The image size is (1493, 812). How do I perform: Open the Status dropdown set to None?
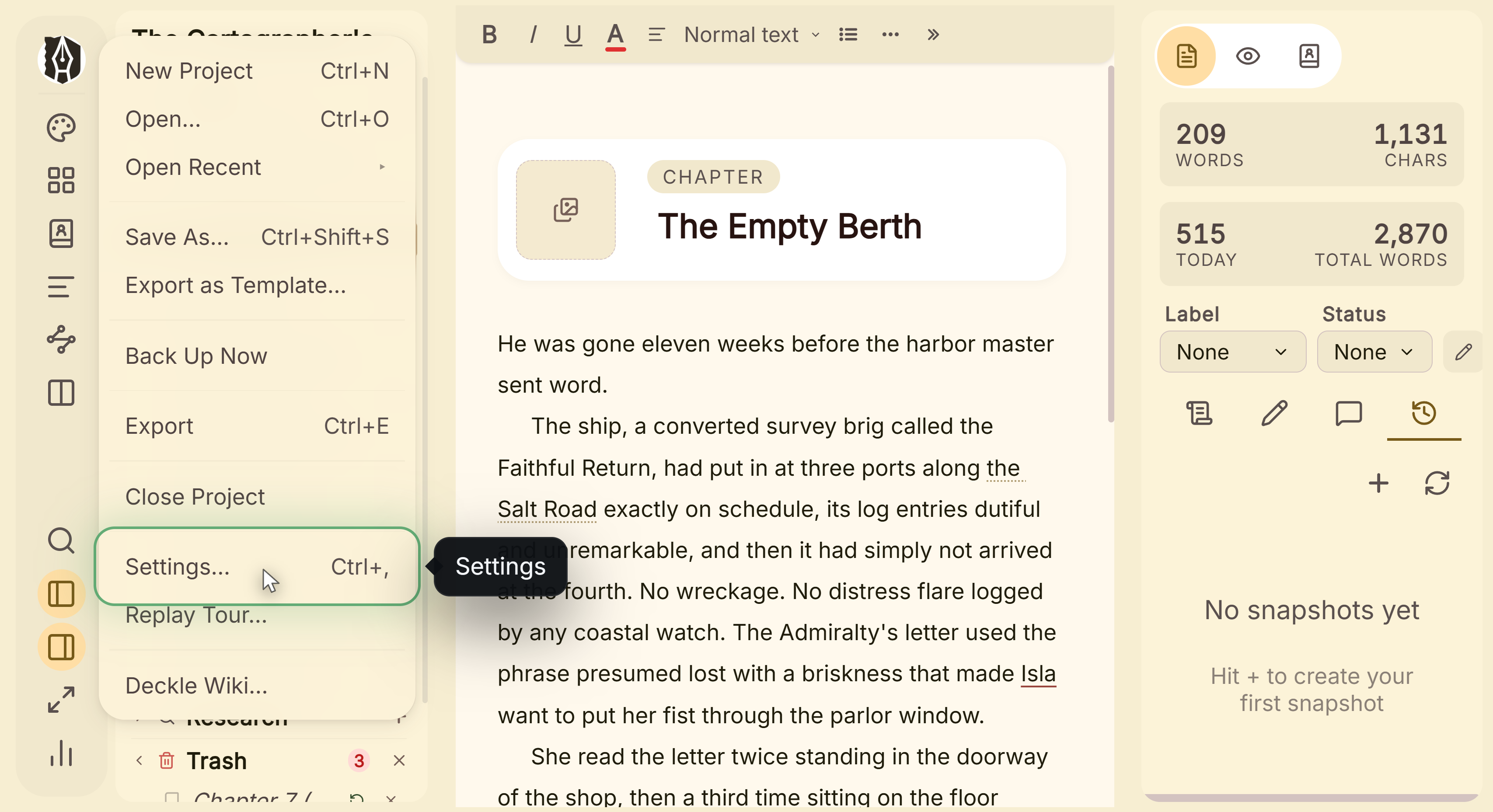pos(1374,352)
